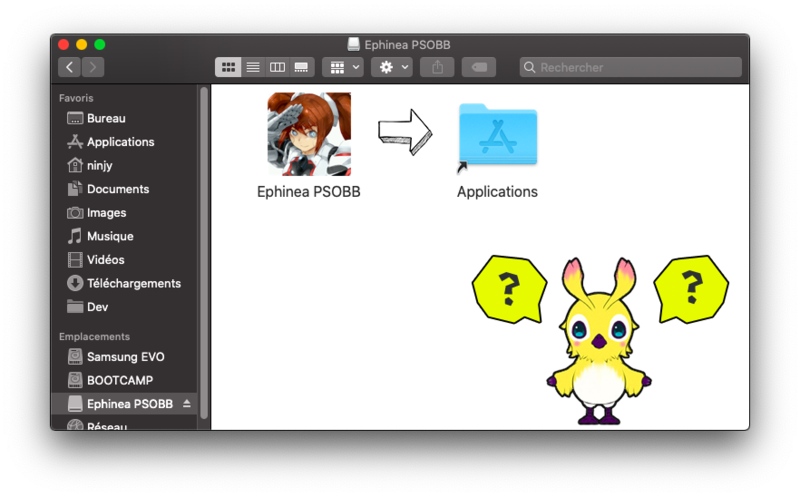Image resolution: width=800 pixels, height=497 pixels.
Task: Focus the Rechercher search field
Action: click(x=631, y=67)
